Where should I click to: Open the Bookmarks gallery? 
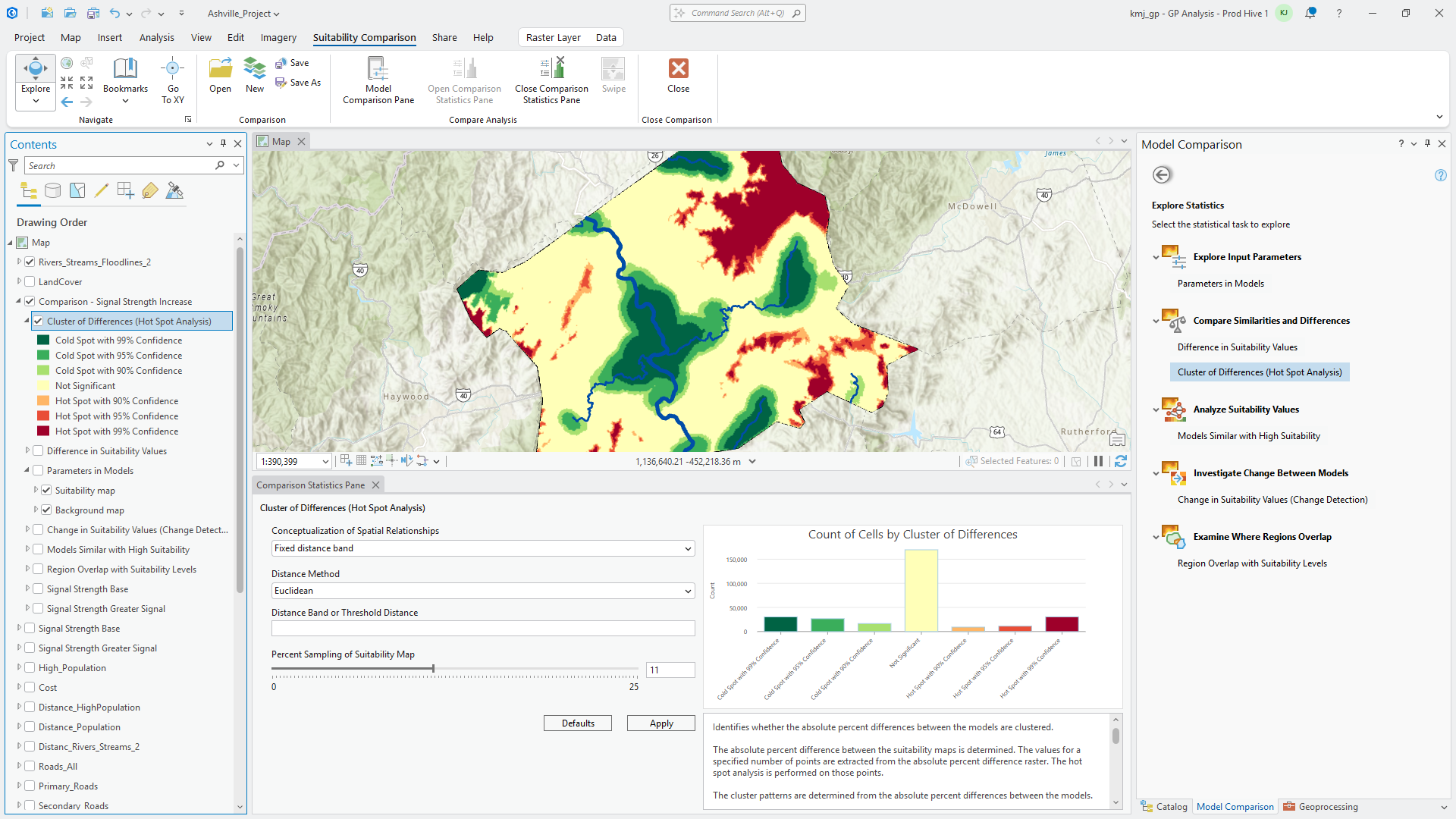125,79
